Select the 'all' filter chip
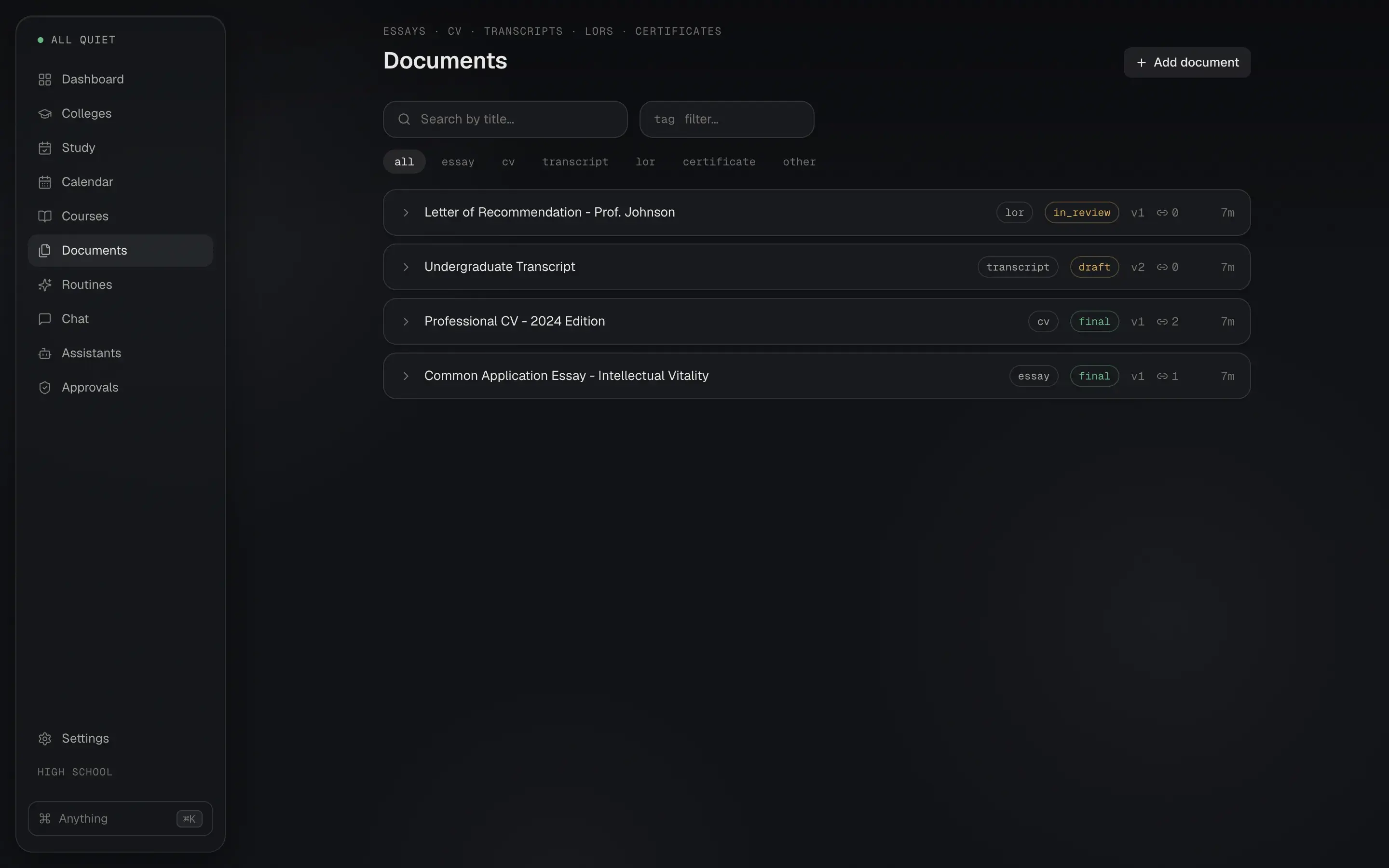1389x868 pixels. click(404, 162)
